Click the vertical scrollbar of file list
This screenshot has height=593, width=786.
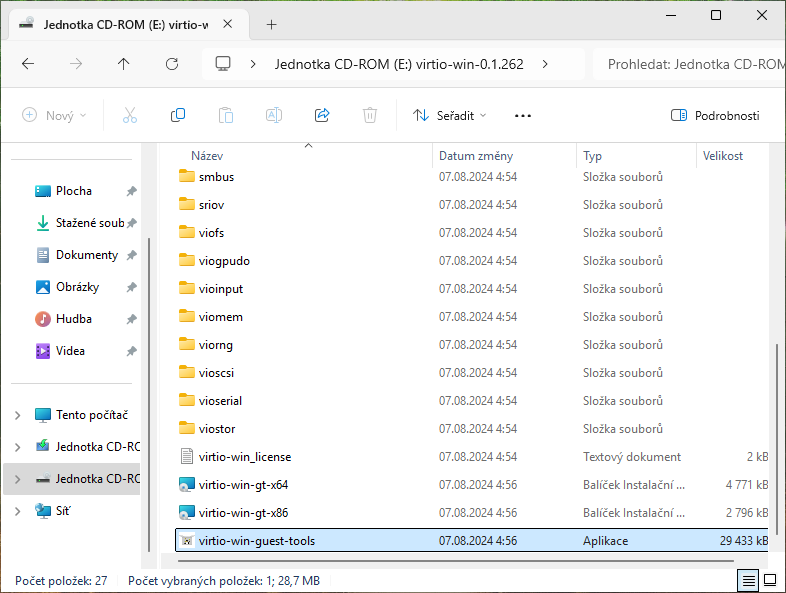(777, 439)
